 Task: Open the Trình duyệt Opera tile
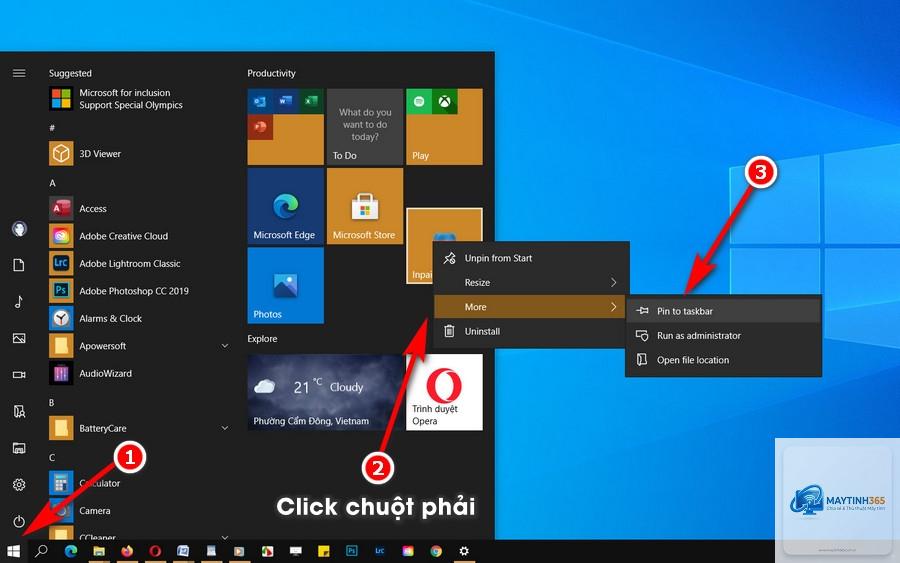coord(444,392)
